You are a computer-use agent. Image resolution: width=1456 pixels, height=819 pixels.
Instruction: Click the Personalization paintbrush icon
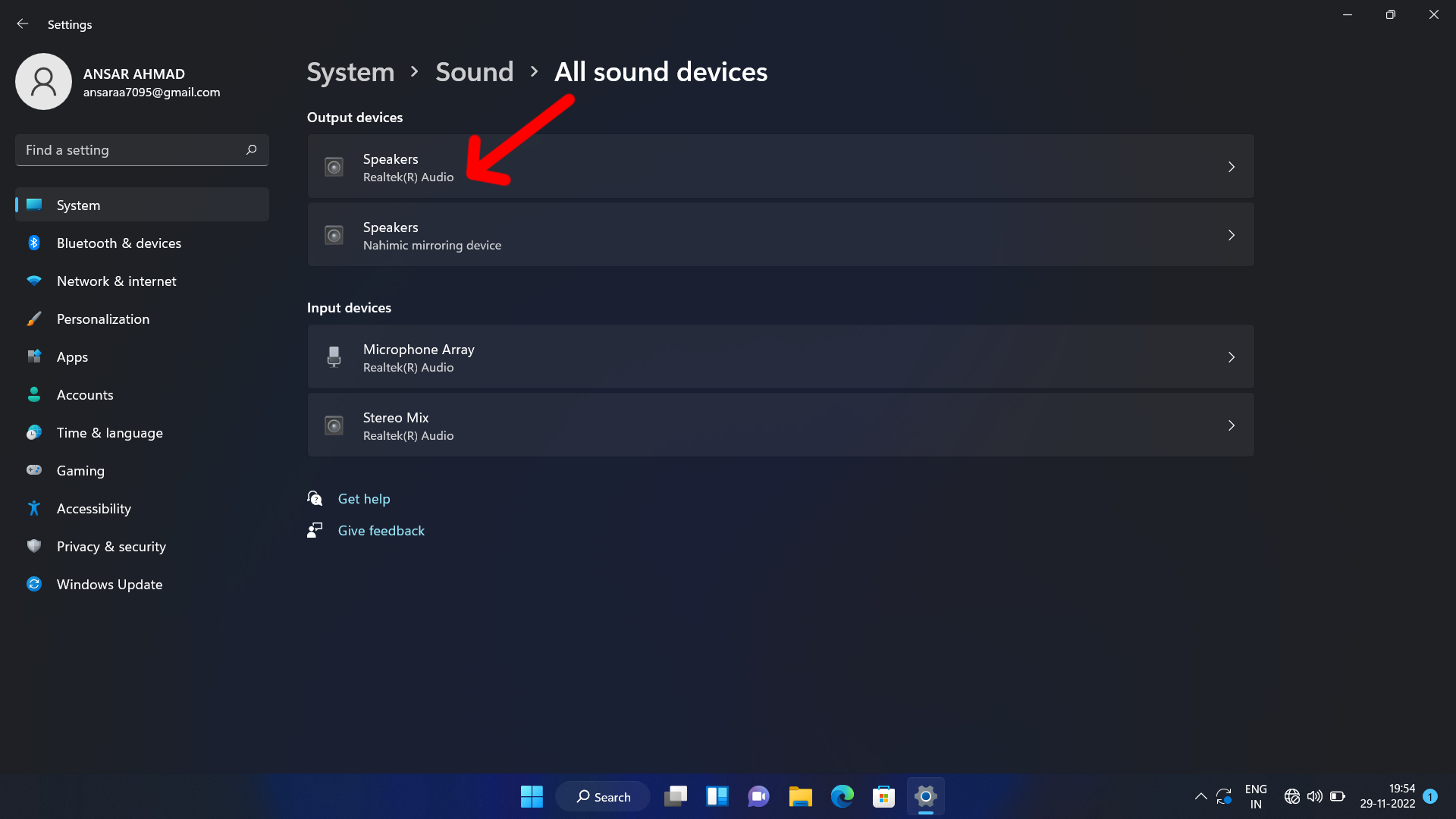(34, 318)
